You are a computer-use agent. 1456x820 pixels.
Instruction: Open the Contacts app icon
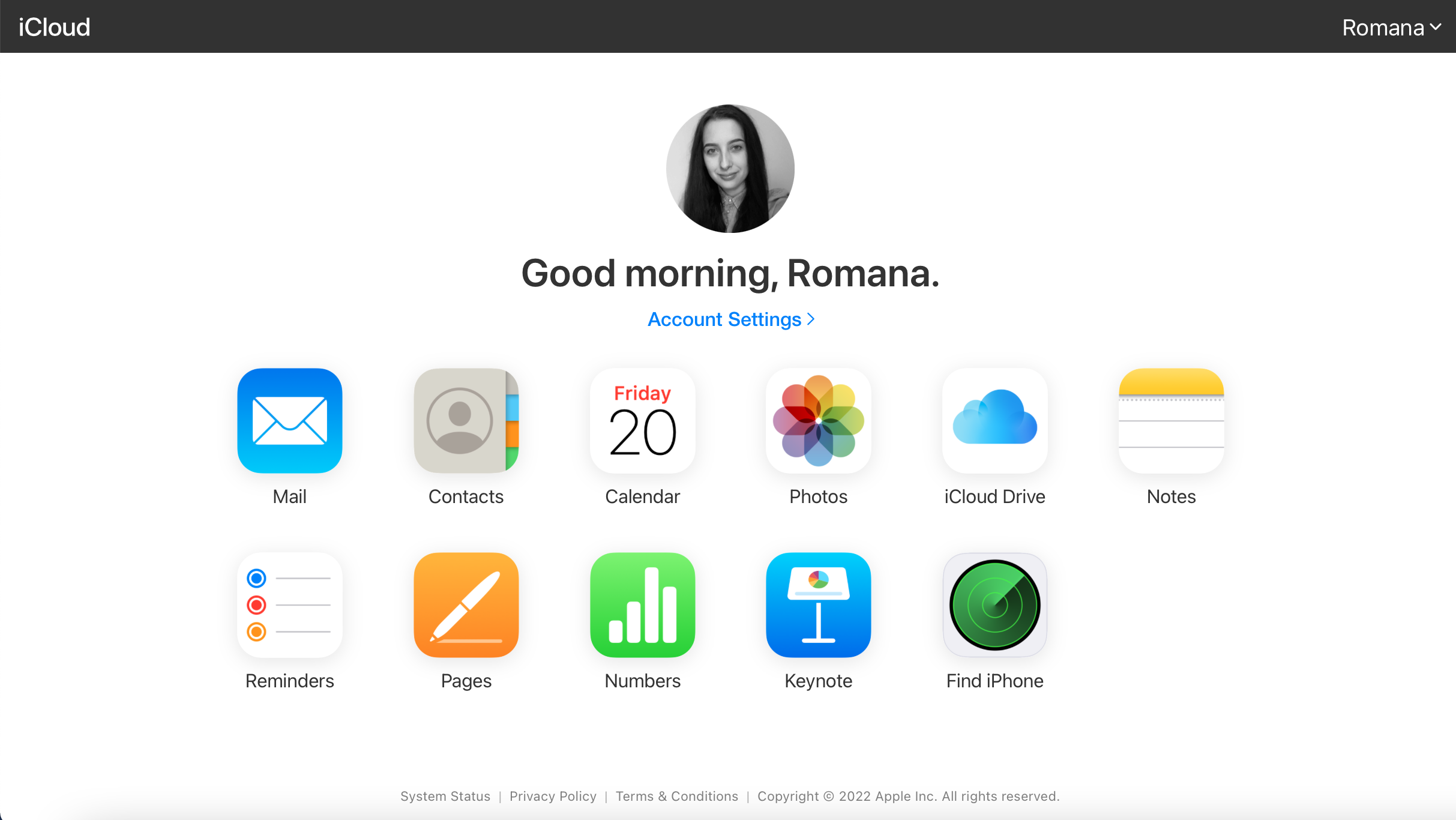[x=466, y=421]
